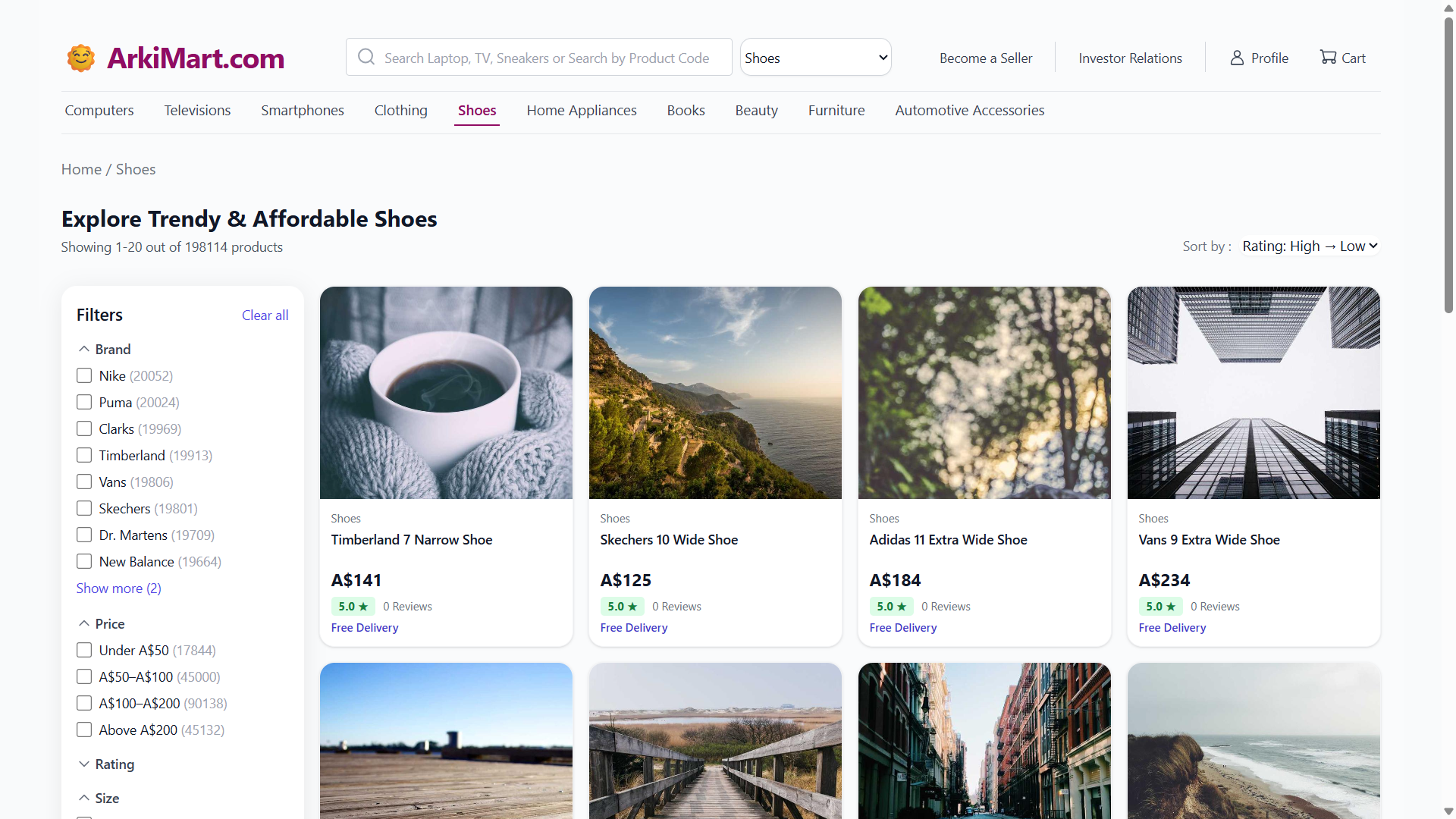
Task: Enable the Timberland brand checkbox
Action: [84, 456]
